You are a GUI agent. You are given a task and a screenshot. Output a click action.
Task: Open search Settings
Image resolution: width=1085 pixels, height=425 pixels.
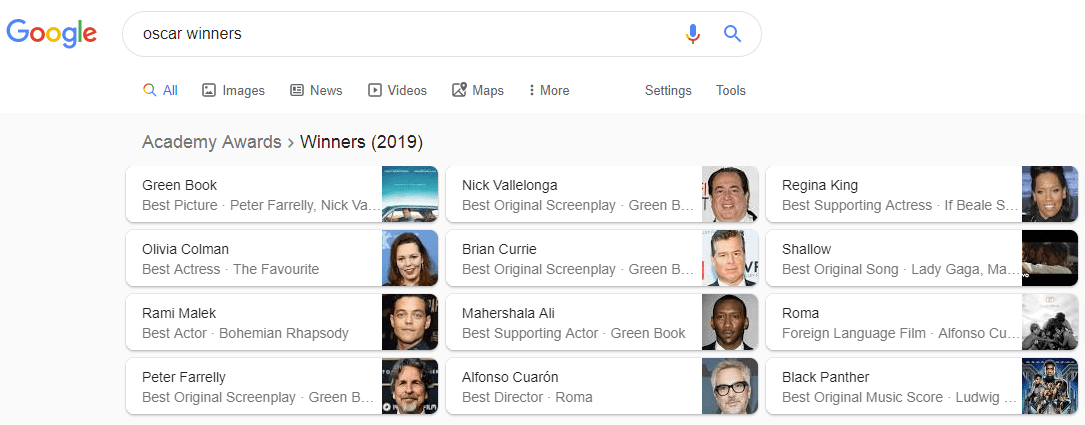pos(668,91)
